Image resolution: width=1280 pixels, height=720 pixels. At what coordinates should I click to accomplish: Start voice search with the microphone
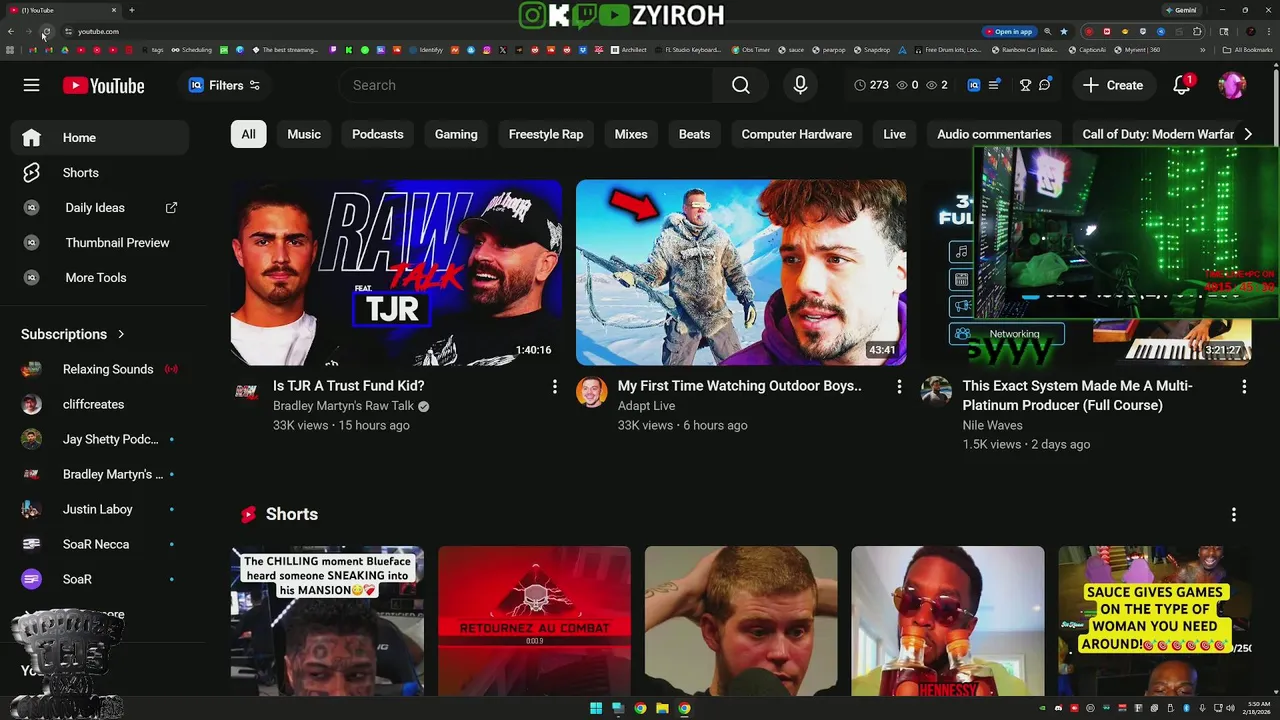800,85
